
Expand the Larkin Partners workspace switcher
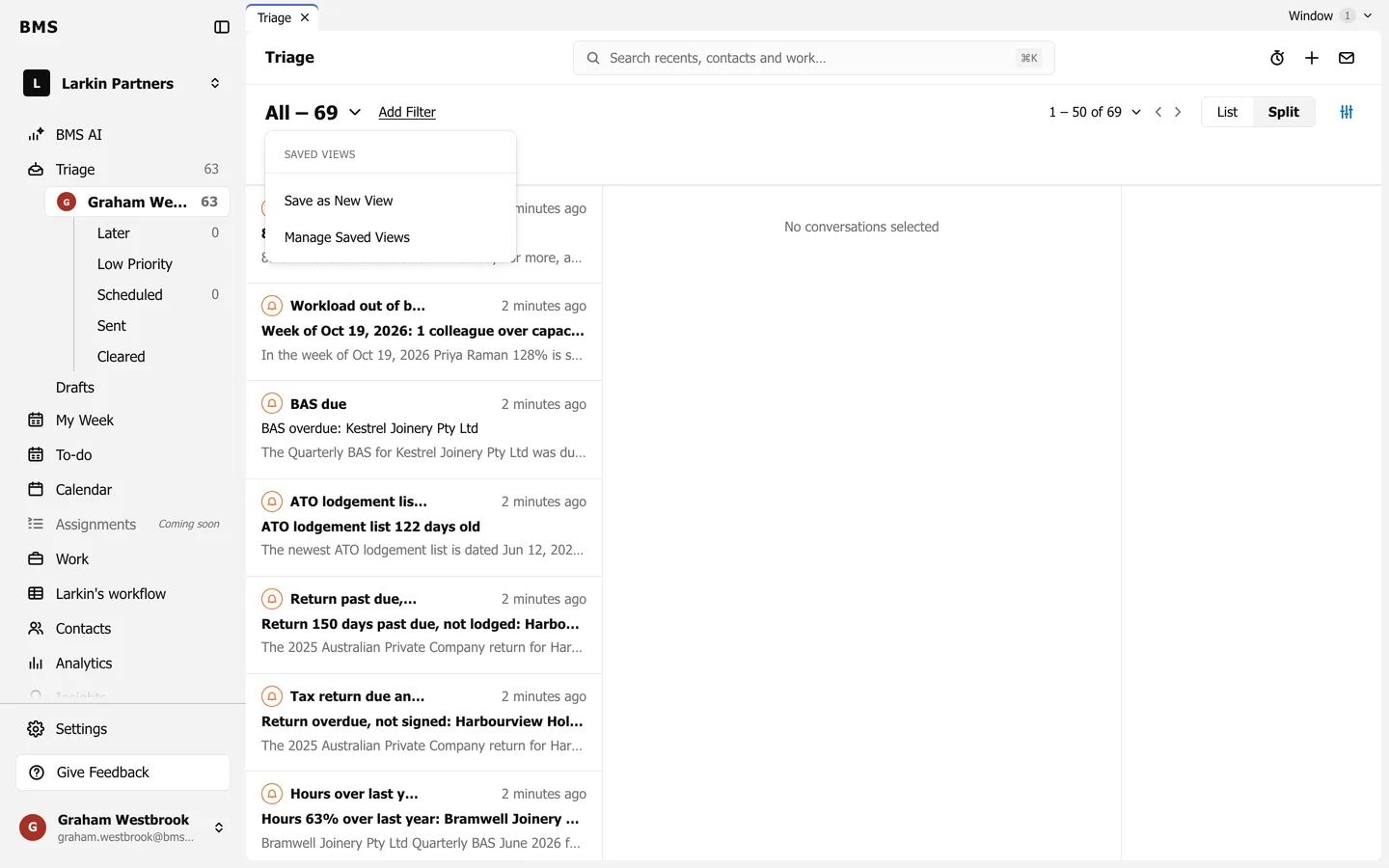click(123, 84)
